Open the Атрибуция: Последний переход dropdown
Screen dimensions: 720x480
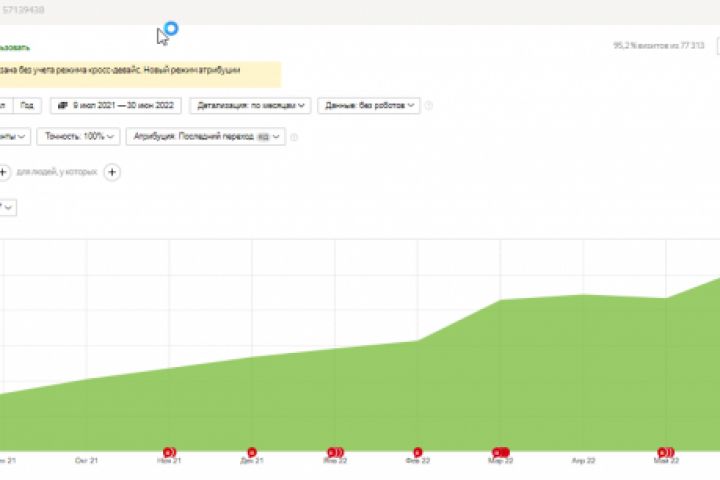click(206, 136)
